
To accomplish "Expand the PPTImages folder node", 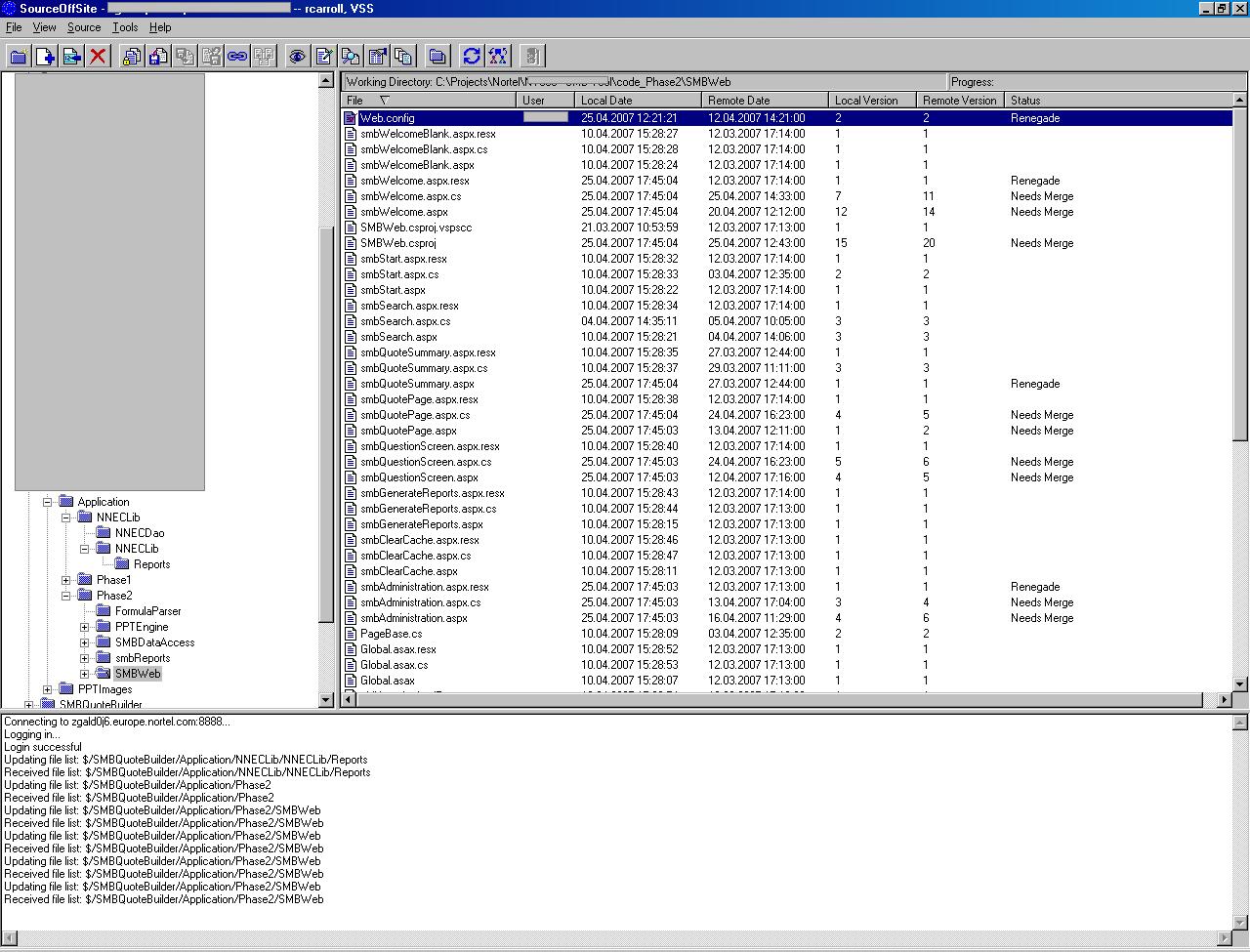I will 47,689.
